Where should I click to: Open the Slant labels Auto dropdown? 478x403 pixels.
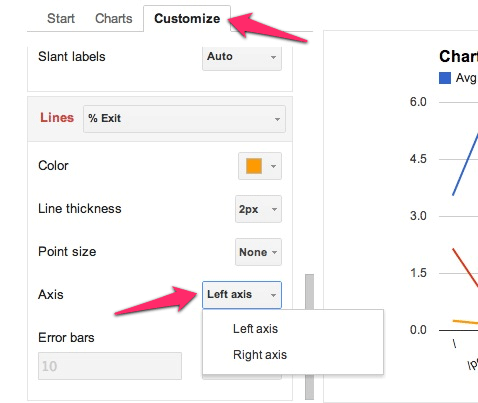[242, 57]
